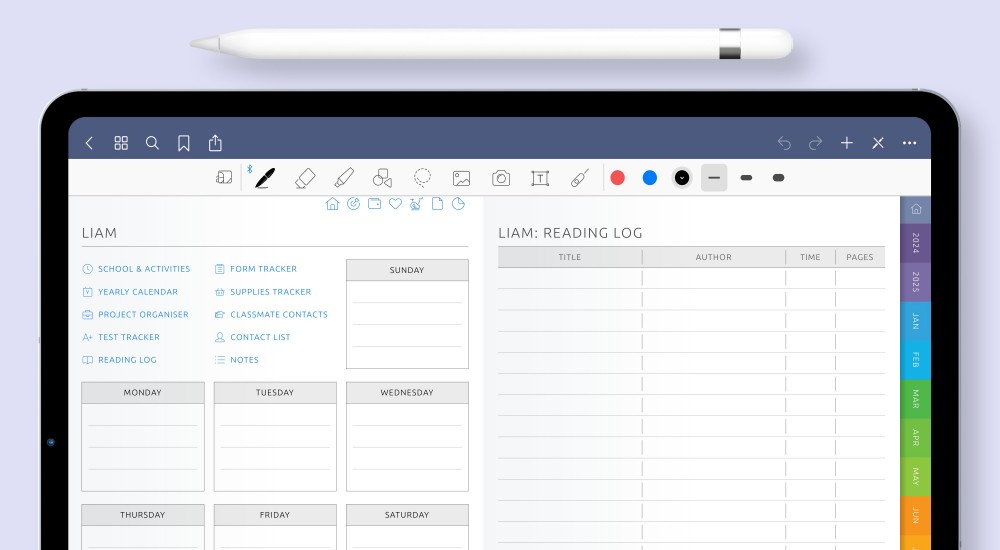
Task: Open the wallet finance icon page
Action: point(374,204)
